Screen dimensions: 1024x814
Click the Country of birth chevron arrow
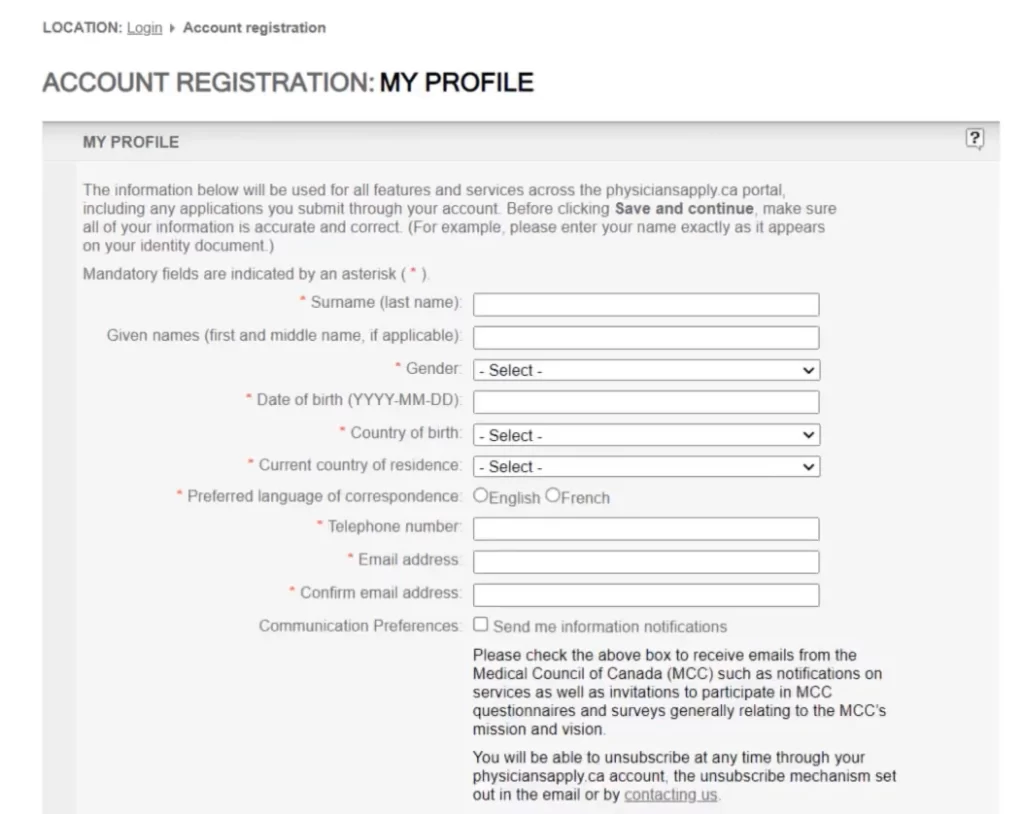(x=809, y=435)
